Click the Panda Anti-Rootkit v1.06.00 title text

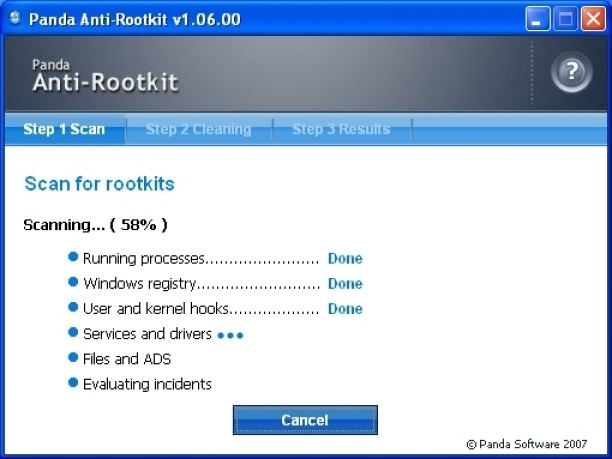pos(135,19)
